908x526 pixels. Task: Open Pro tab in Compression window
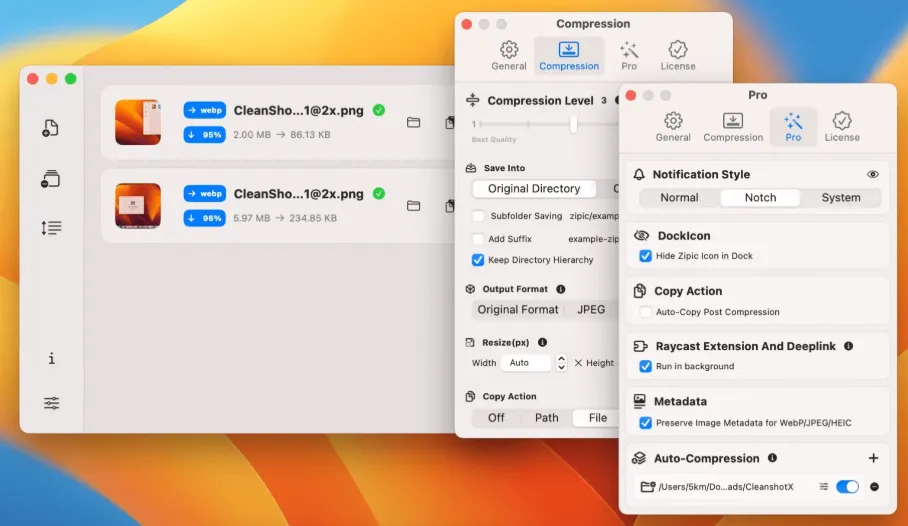[629, 56]
